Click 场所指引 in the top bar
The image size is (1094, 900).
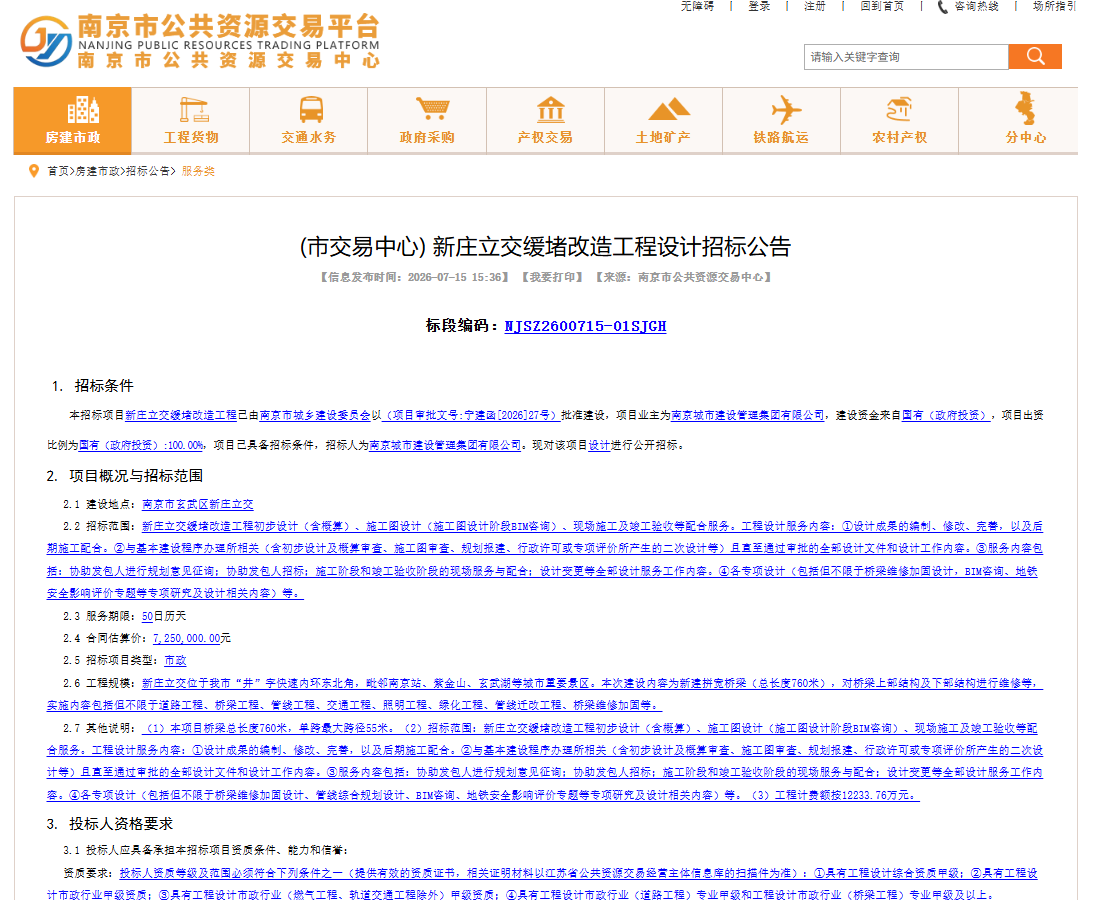click(1055, 6)
